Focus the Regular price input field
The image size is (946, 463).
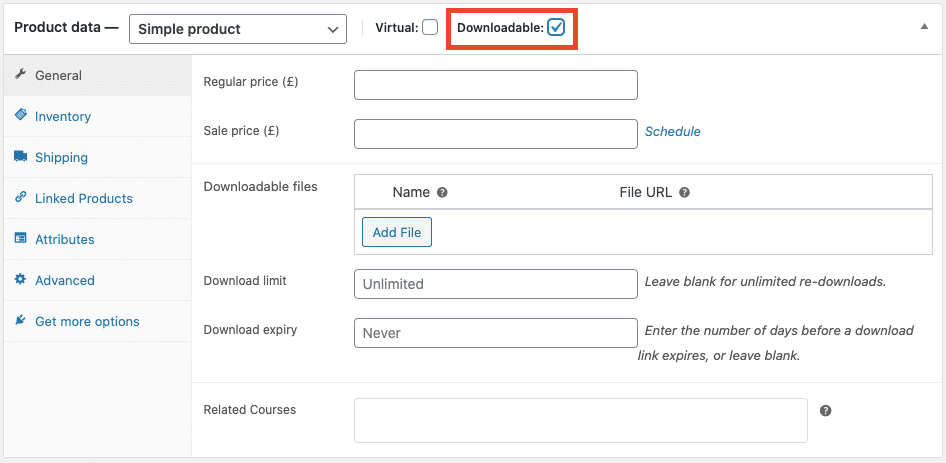tap(496, 85)
